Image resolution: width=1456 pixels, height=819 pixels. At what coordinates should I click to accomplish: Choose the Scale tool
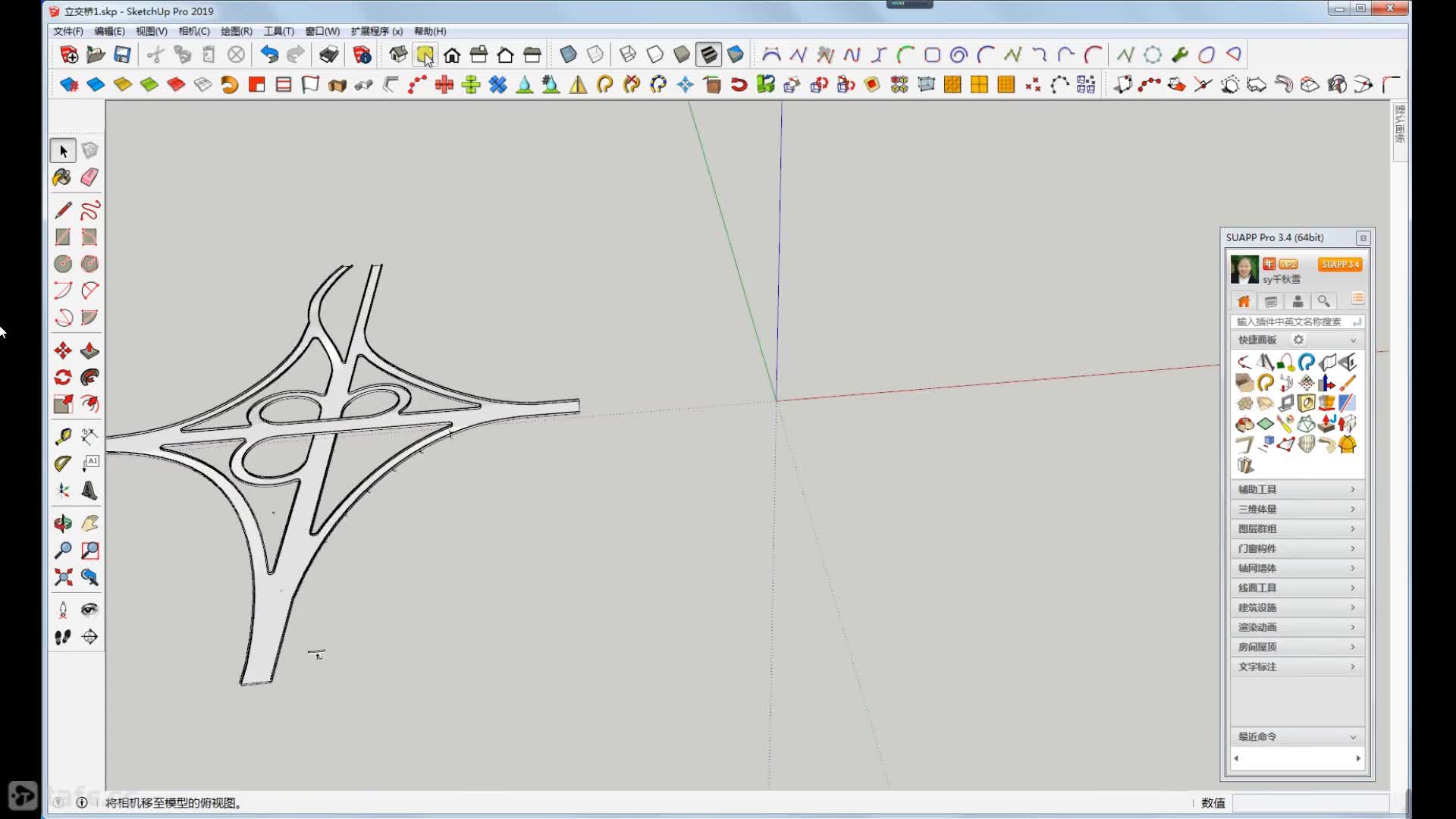tap(63, 404)
